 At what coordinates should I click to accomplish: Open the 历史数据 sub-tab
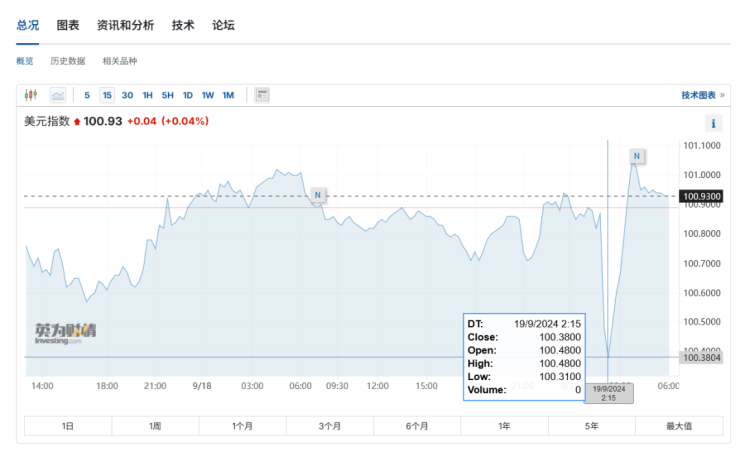point(68,61)
